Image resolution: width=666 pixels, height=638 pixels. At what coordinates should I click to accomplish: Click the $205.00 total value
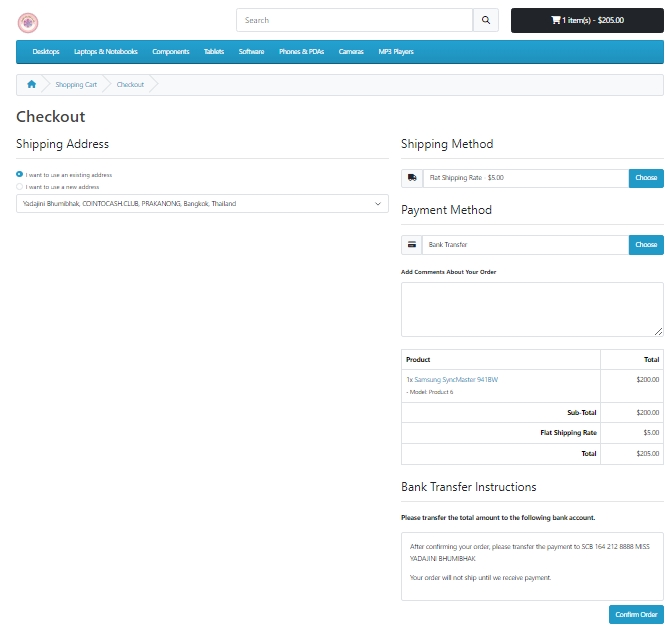(647, 453)
